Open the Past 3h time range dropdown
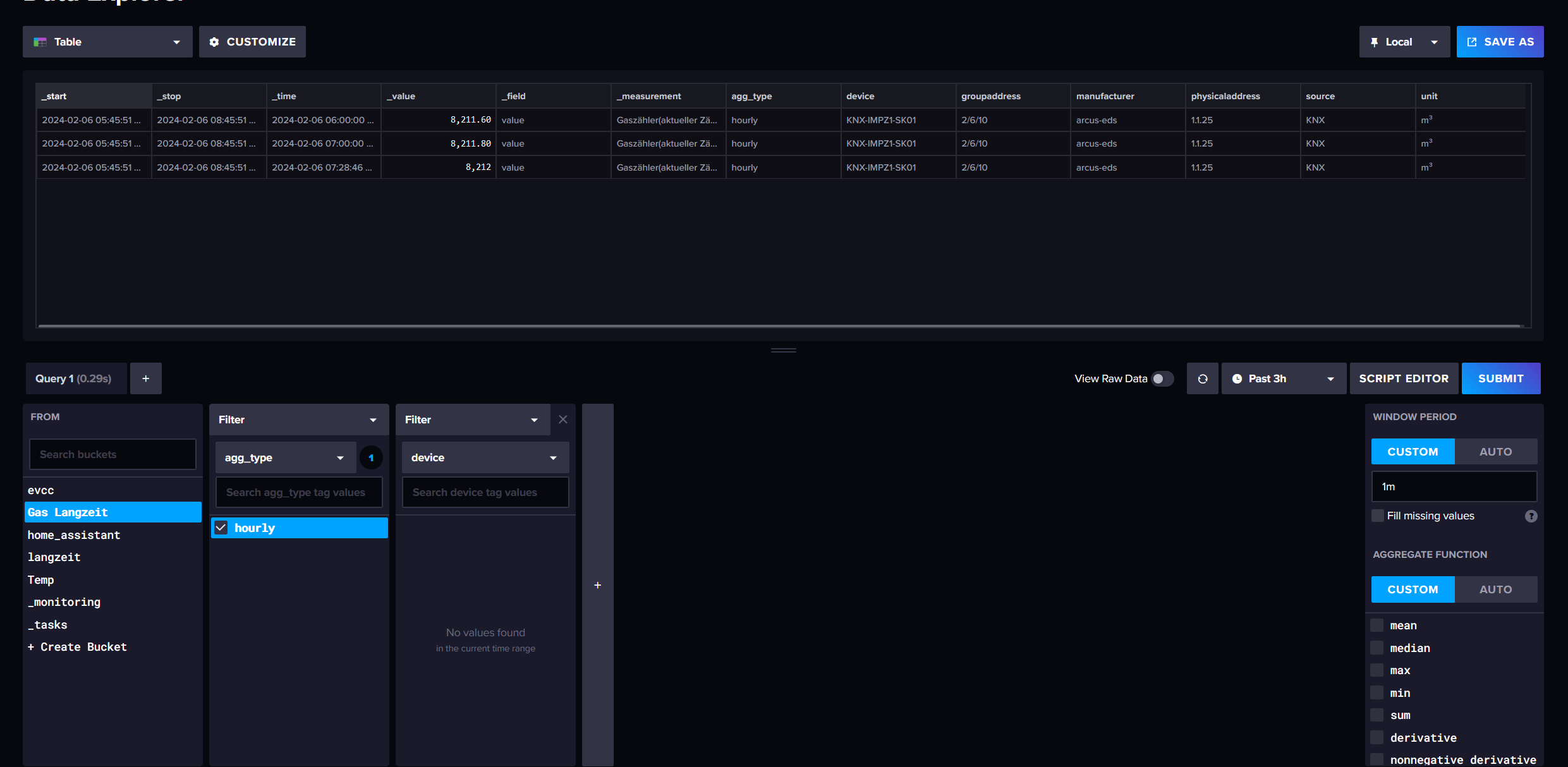1568x767 pixels. (1283, 378)
